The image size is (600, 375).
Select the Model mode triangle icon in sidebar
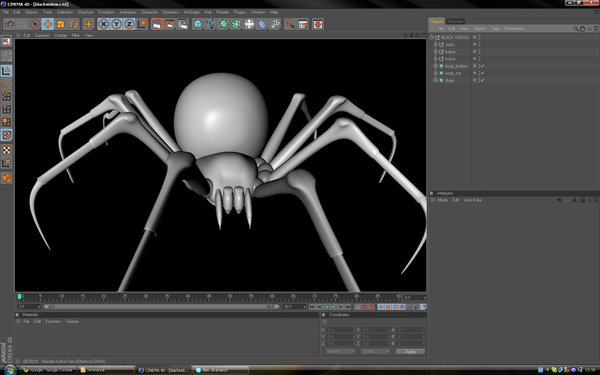7,71
